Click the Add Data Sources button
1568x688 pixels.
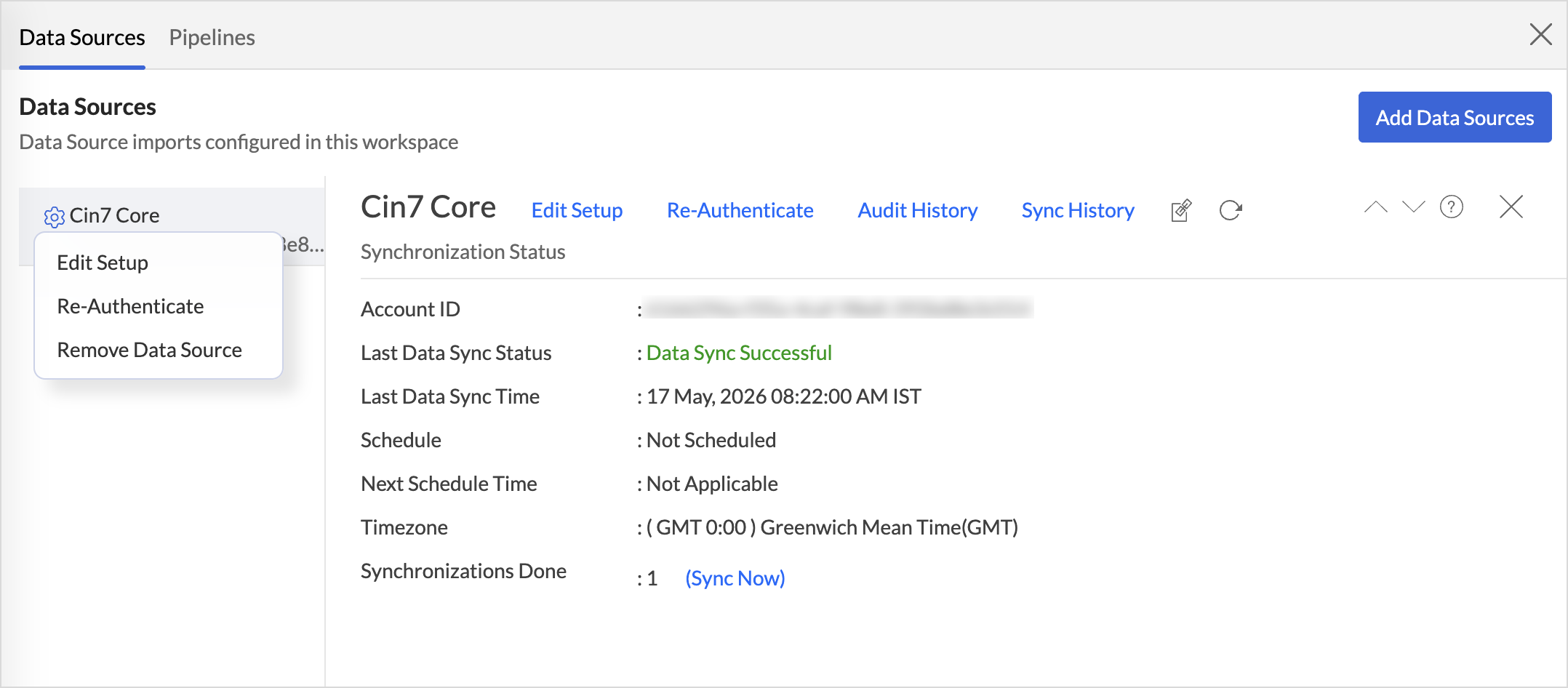pyautogui.click(x=1455, y=117)
